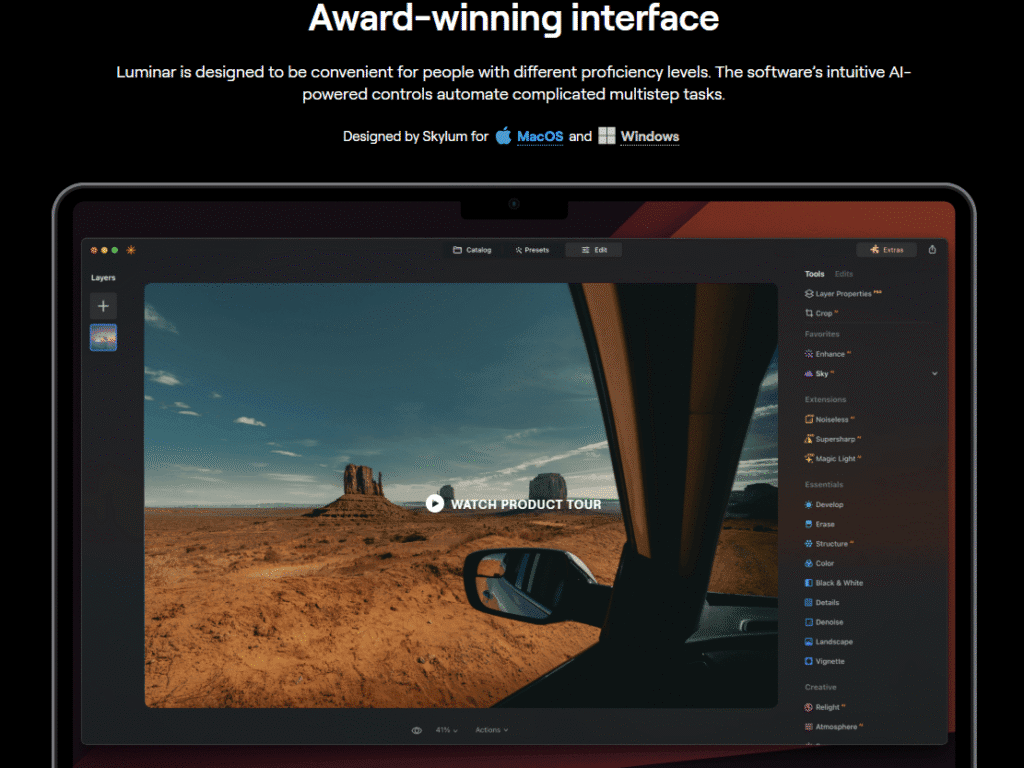Screen dimensions: 1024x768
Task: Switch to the Presets tab
Action: (532, 250)
